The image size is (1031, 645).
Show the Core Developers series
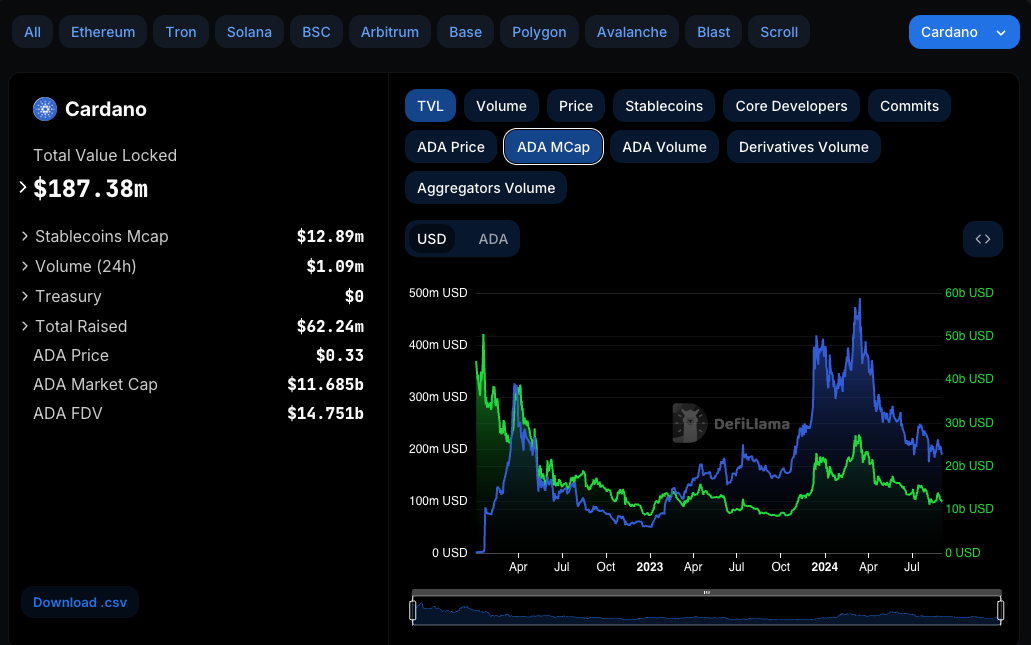pos(792,106)
